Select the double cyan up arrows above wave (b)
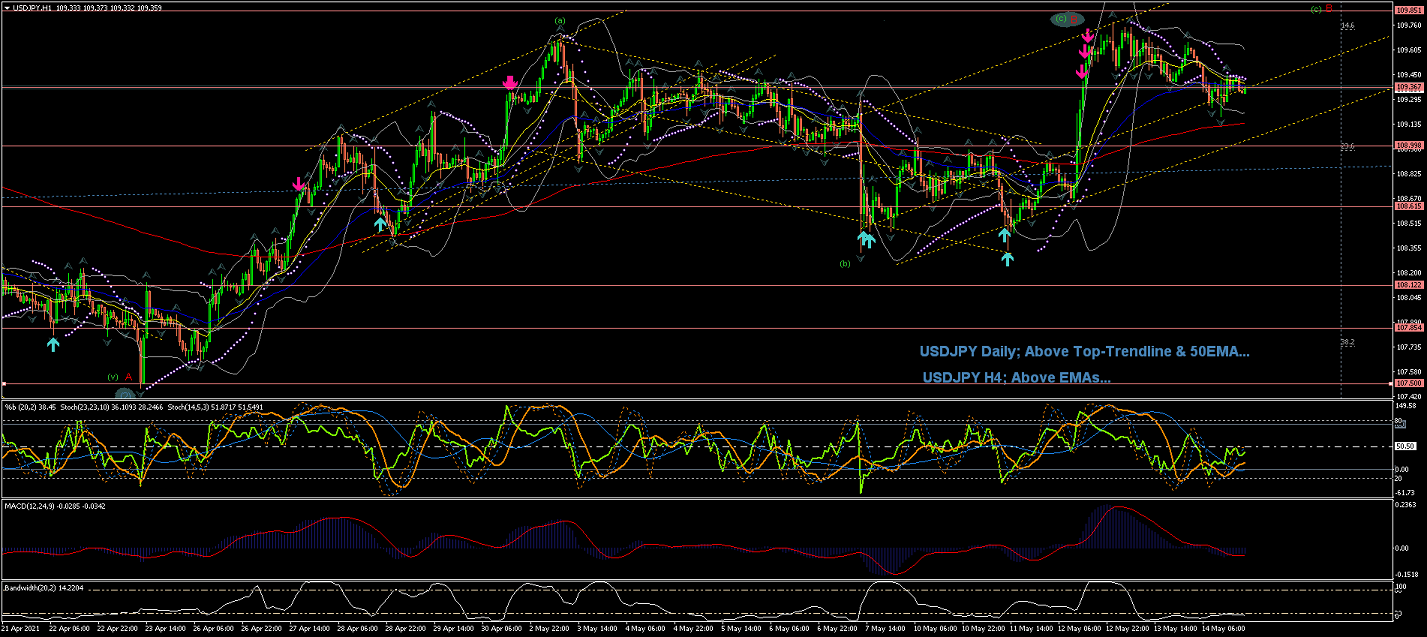1427x637 pixels. tap(866, 238)
